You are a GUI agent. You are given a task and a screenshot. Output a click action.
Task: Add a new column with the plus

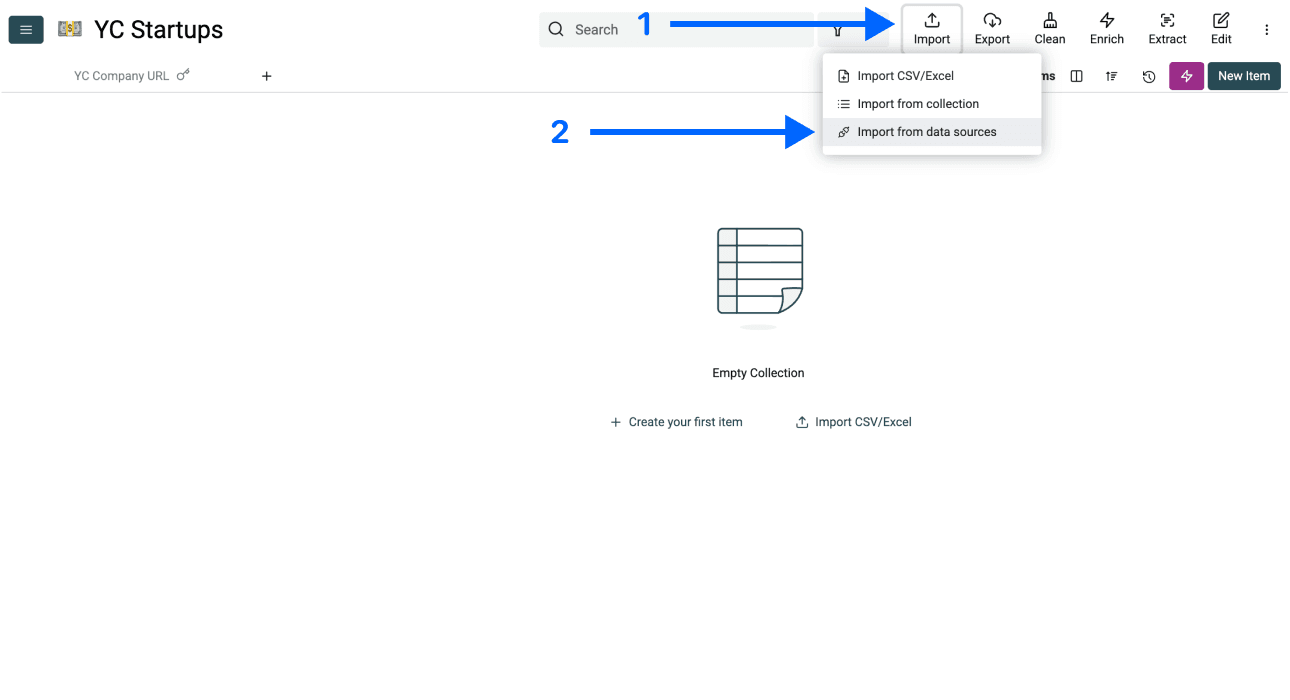tap(266, 75)
